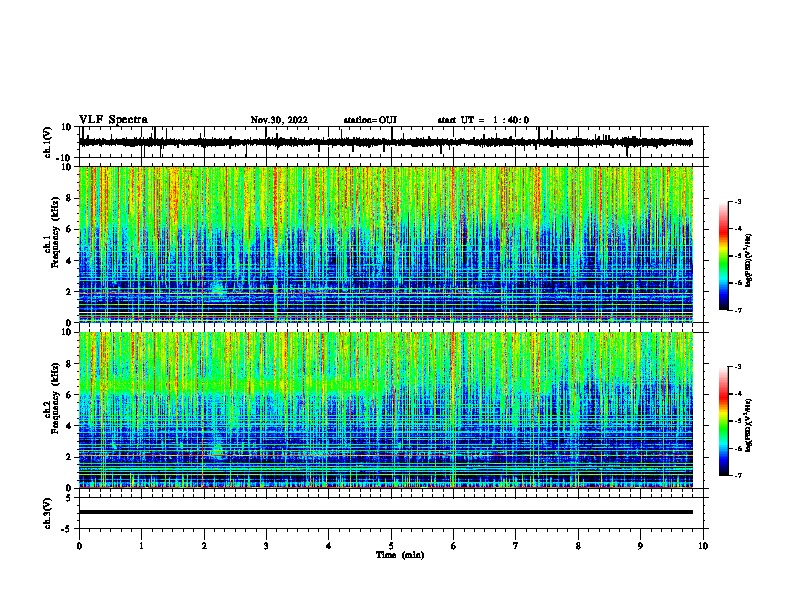The height and width of the screenshot is (612, 792).
Task: Click the date 'Nov.30, 2022' in header
Action: pos(279,120)
